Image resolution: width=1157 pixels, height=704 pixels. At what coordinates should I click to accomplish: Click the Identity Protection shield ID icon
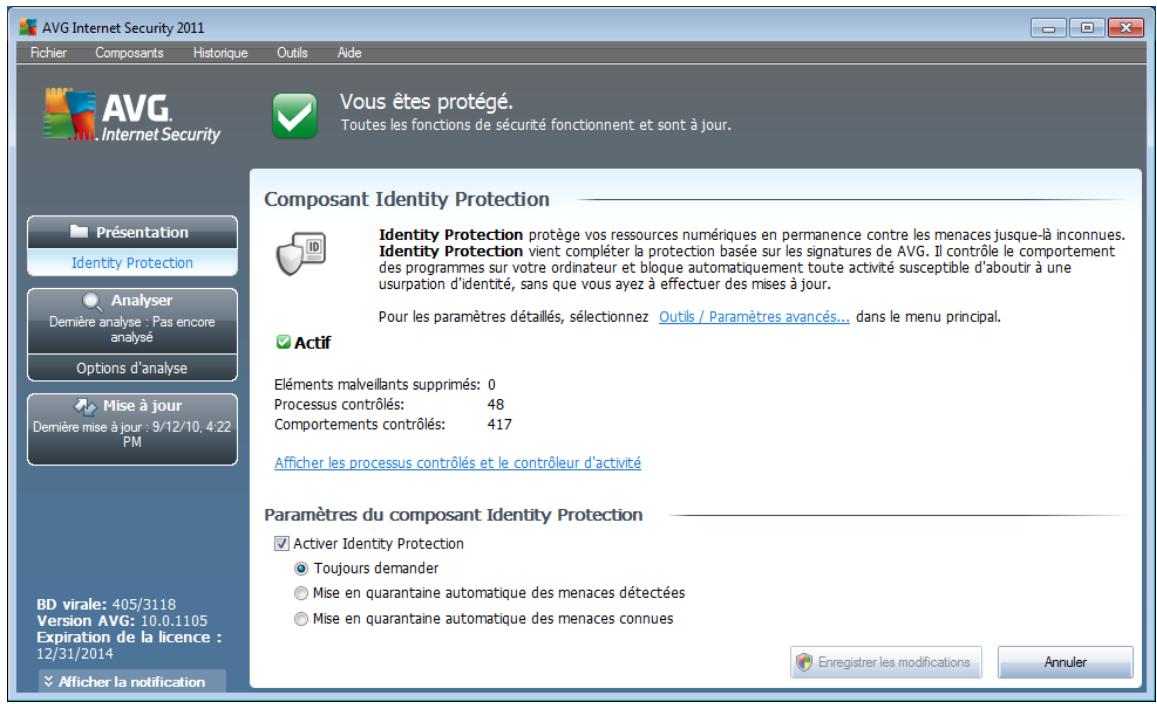click(301, 254)
